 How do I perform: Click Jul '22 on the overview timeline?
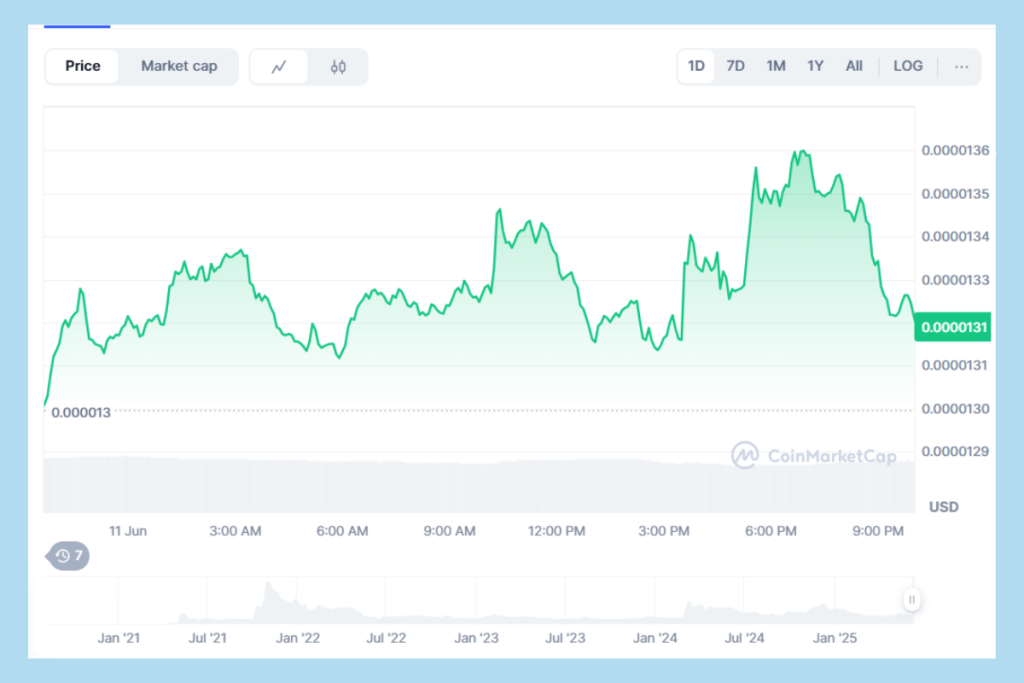tap(386, 638)
